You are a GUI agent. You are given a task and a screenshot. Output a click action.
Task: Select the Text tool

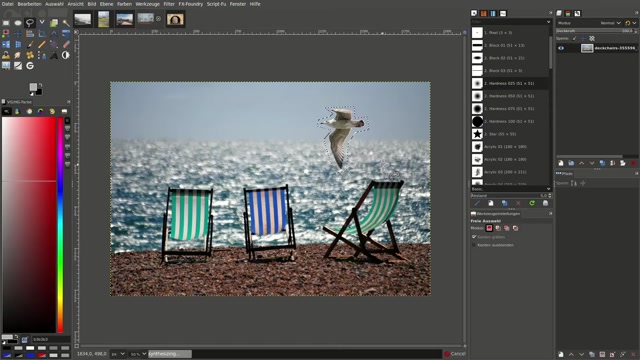(x=54, y=55)
